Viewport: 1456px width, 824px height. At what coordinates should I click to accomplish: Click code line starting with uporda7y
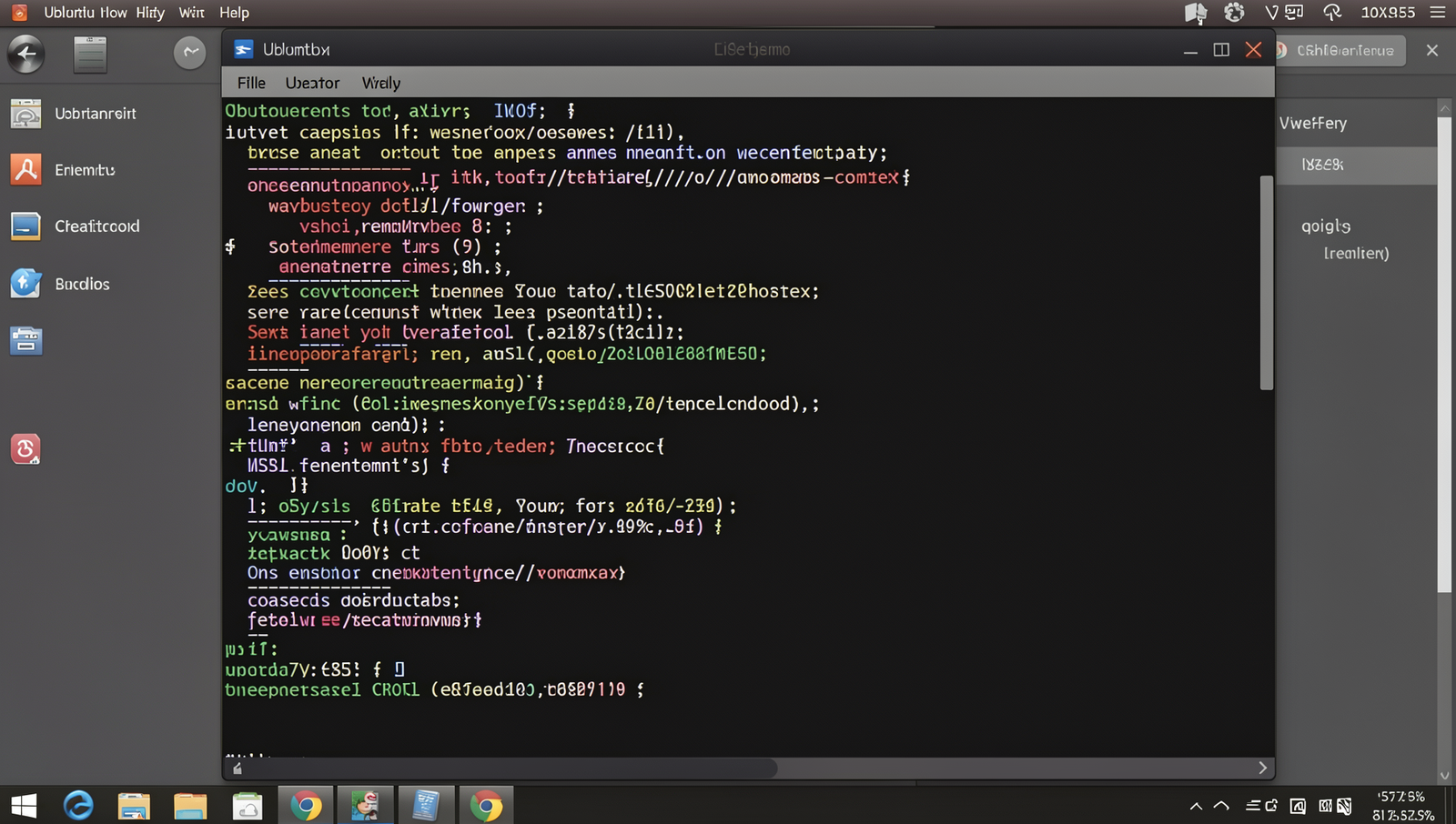(x=315, y=669)
